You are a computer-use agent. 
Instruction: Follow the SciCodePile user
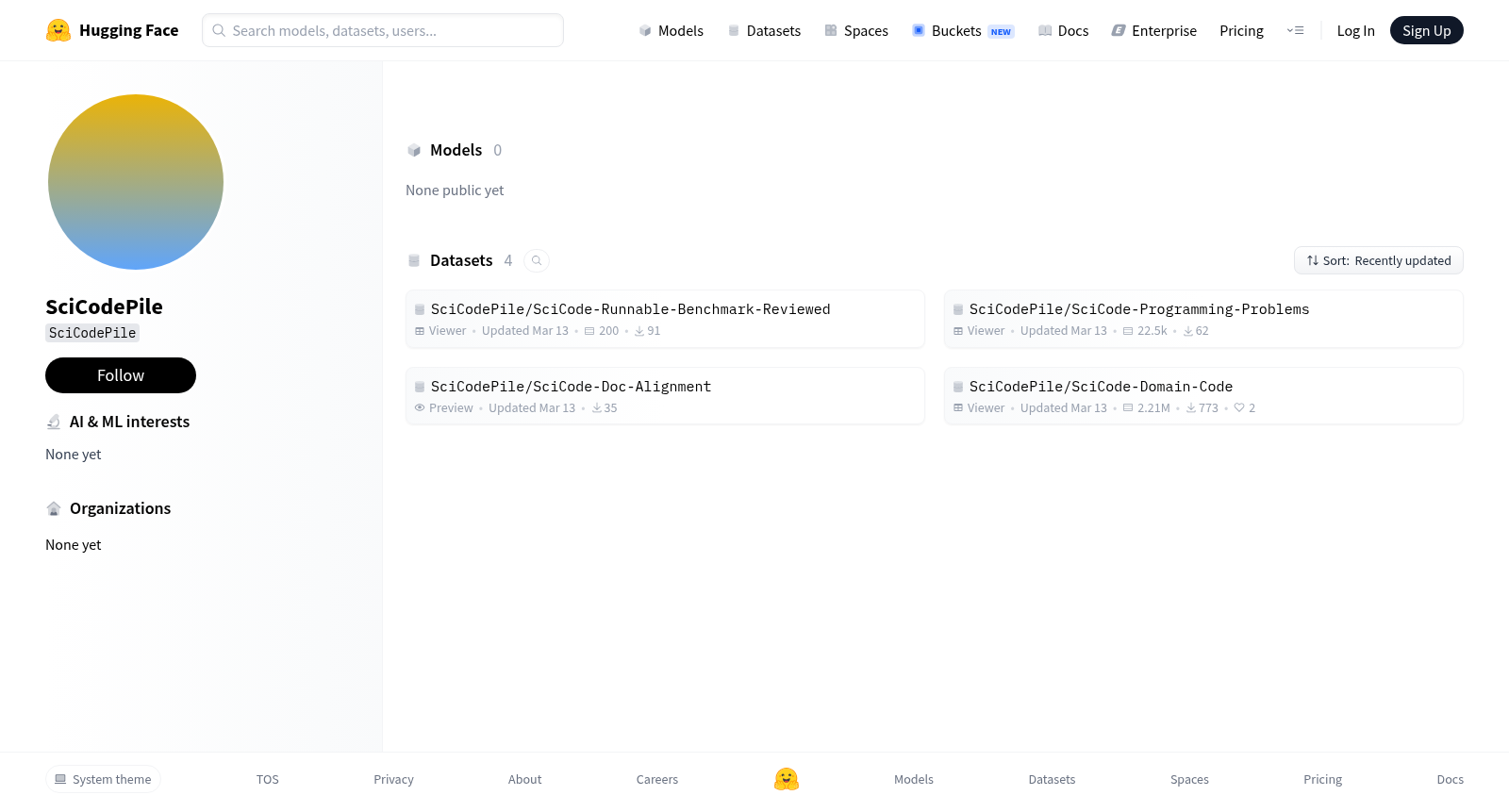tap(121, 375)
